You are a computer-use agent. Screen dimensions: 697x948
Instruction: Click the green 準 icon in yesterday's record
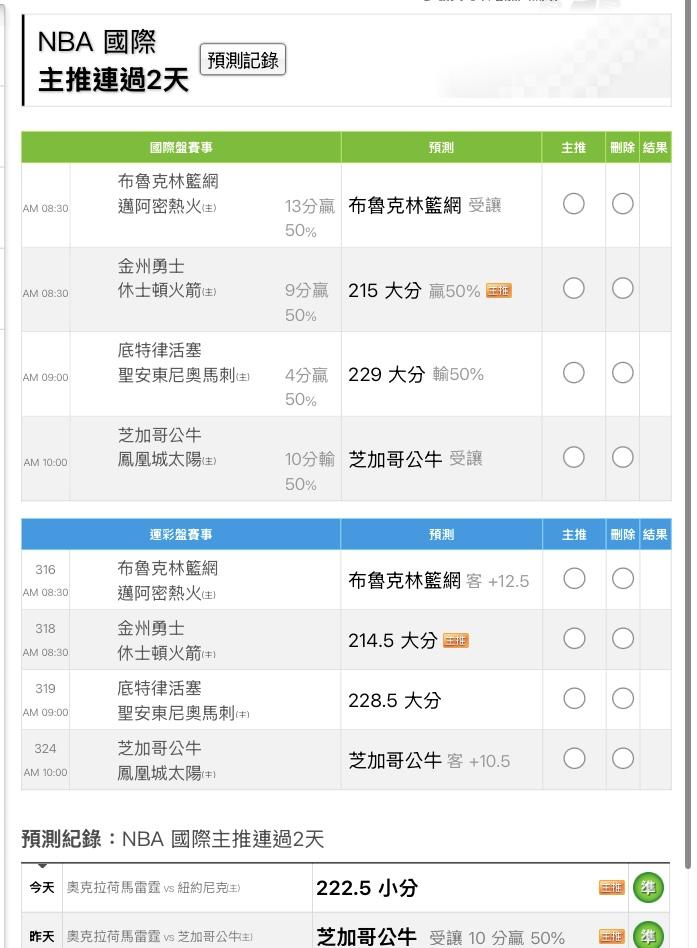click(648, 937)
